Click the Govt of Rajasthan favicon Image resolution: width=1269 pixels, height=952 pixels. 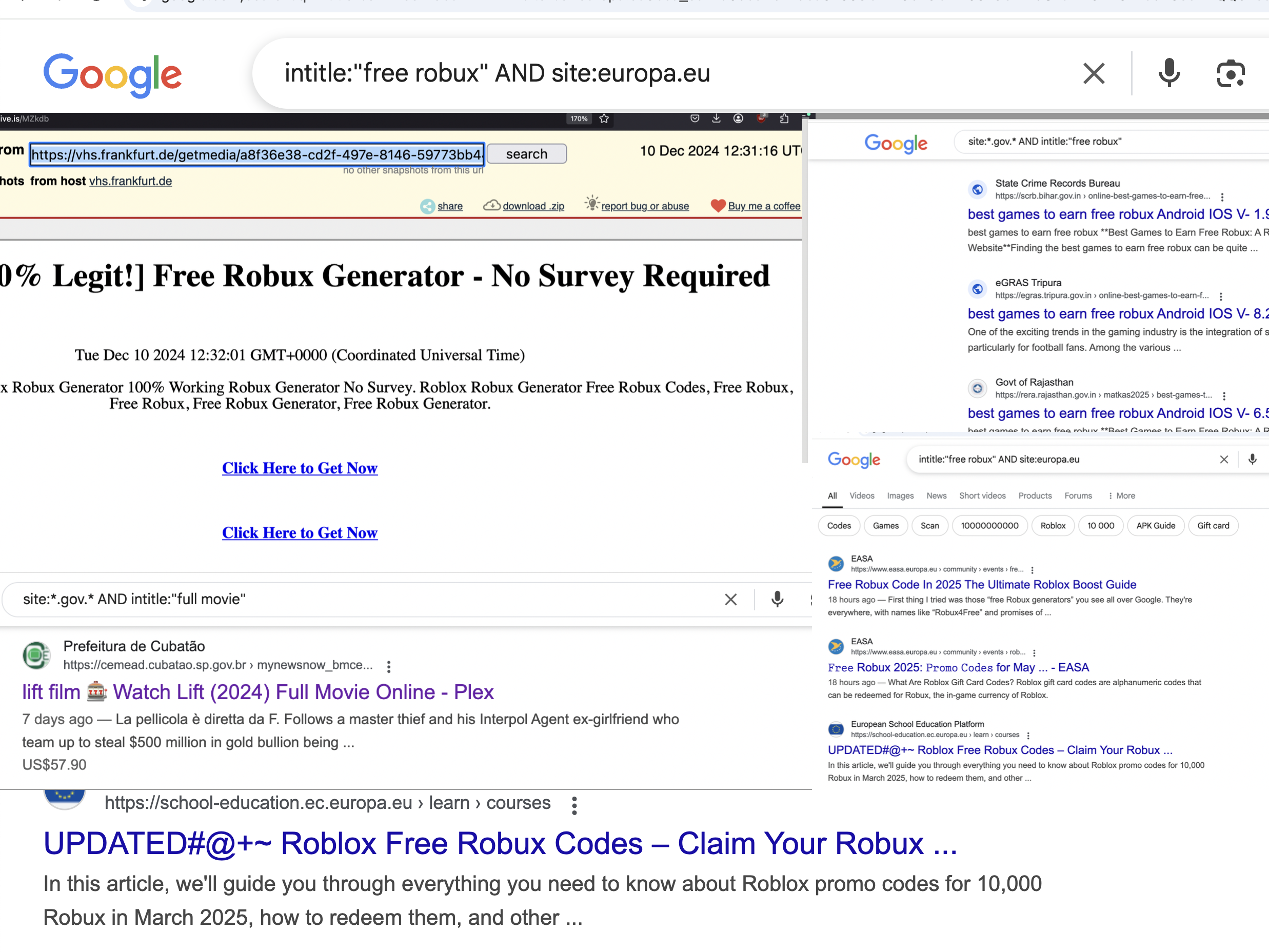(x=978, y=388)
